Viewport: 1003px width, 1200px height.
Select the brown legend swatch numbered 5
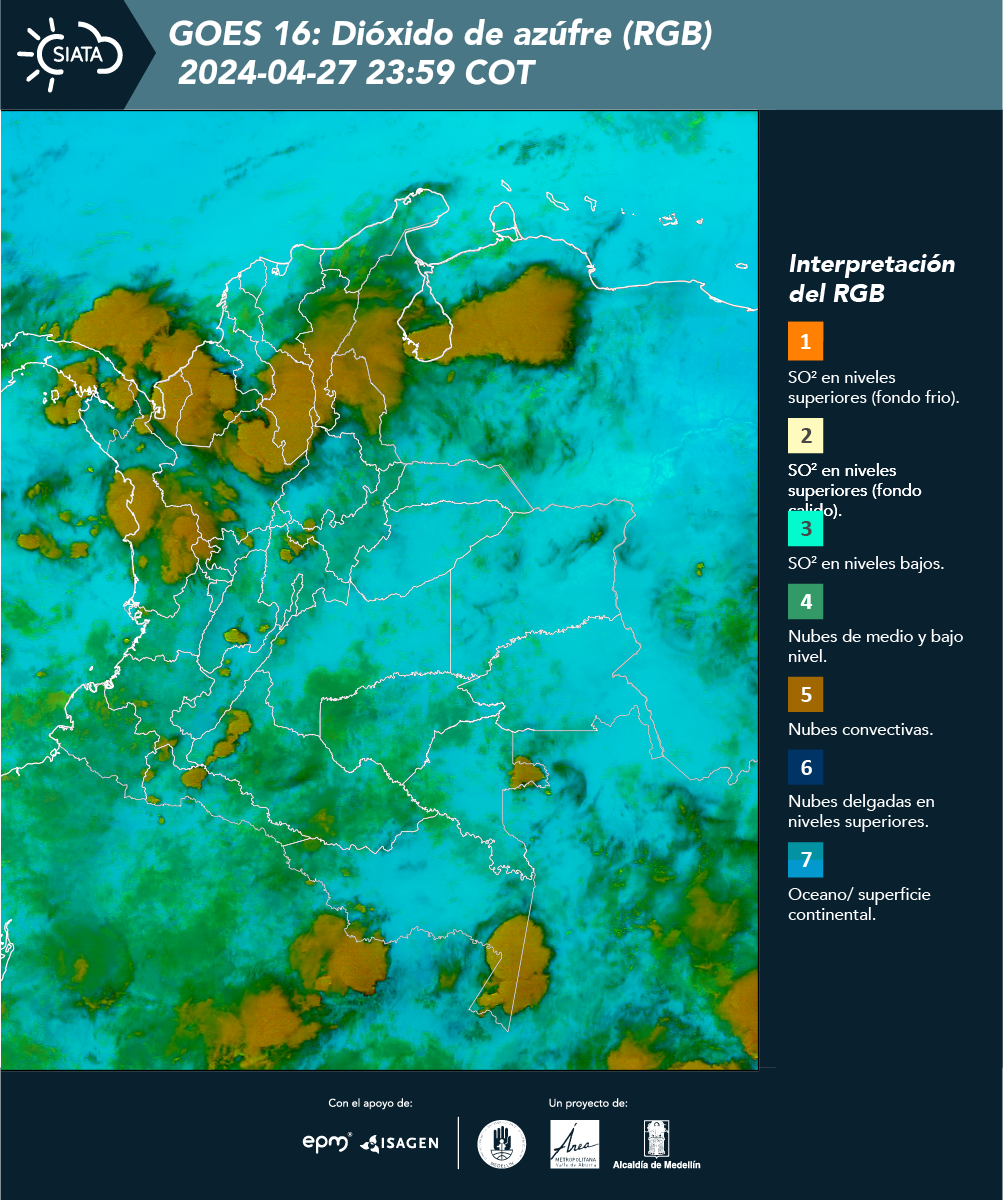pos(805,694)
